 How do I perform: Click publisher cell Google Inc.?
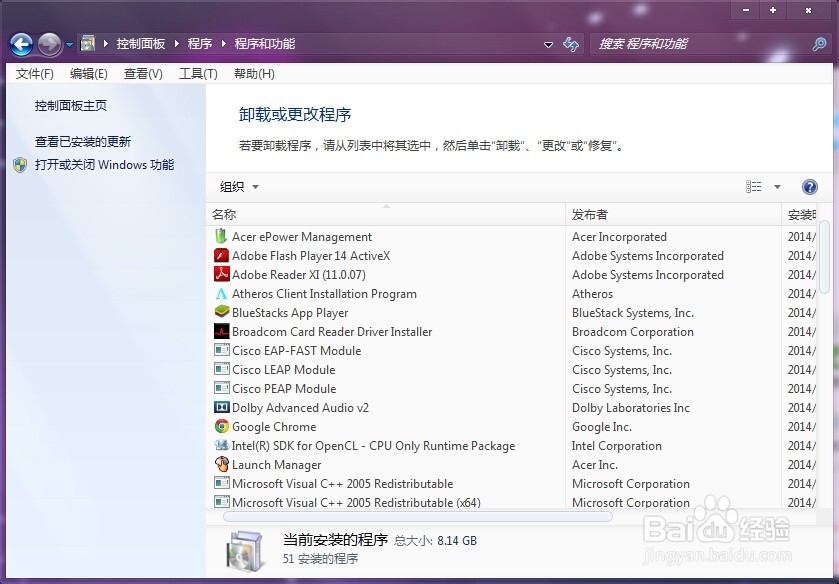pos(602,427)
